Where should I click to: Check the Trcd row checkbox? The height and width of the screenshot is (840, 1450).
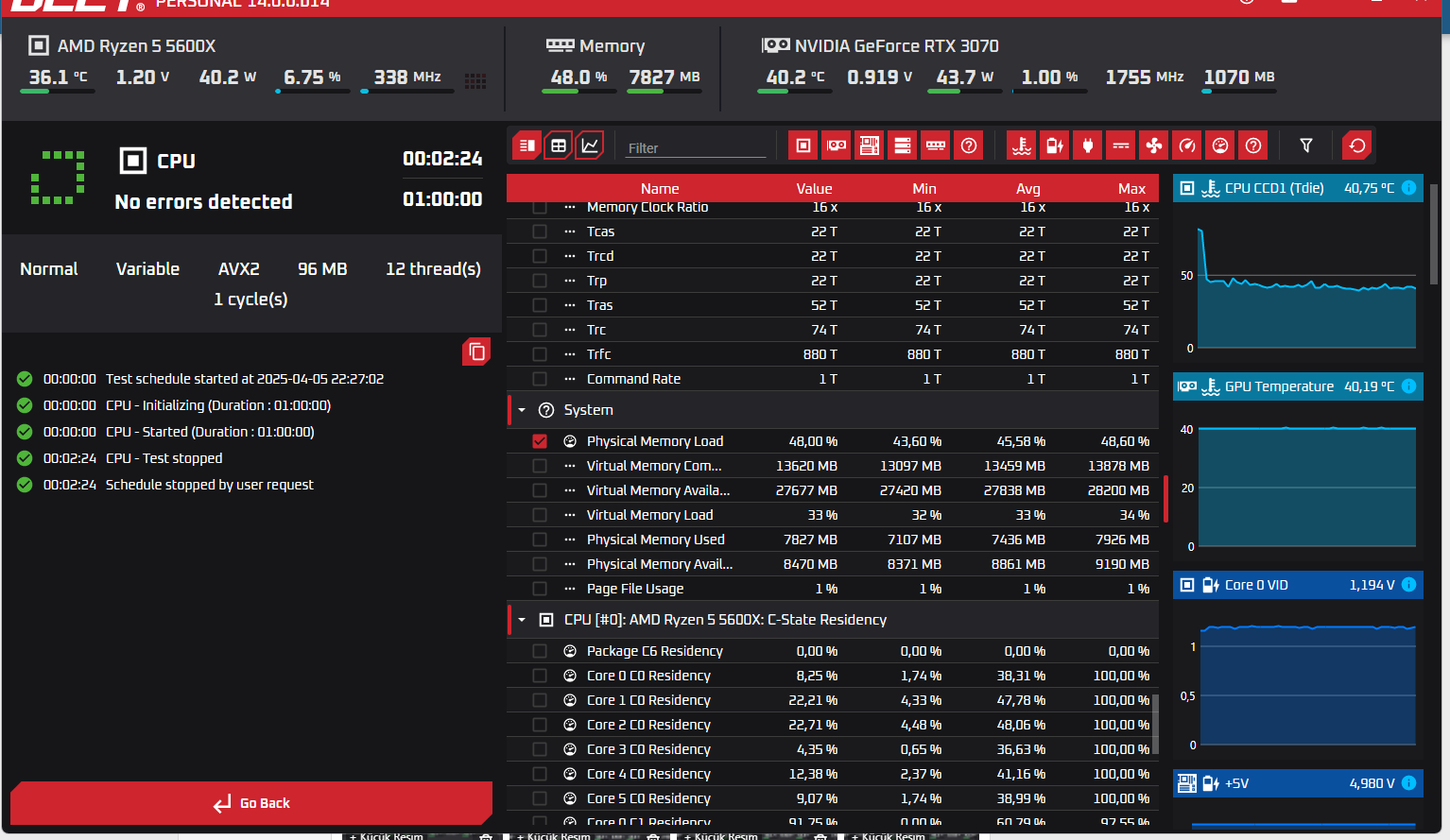click(x=540, y=256)
